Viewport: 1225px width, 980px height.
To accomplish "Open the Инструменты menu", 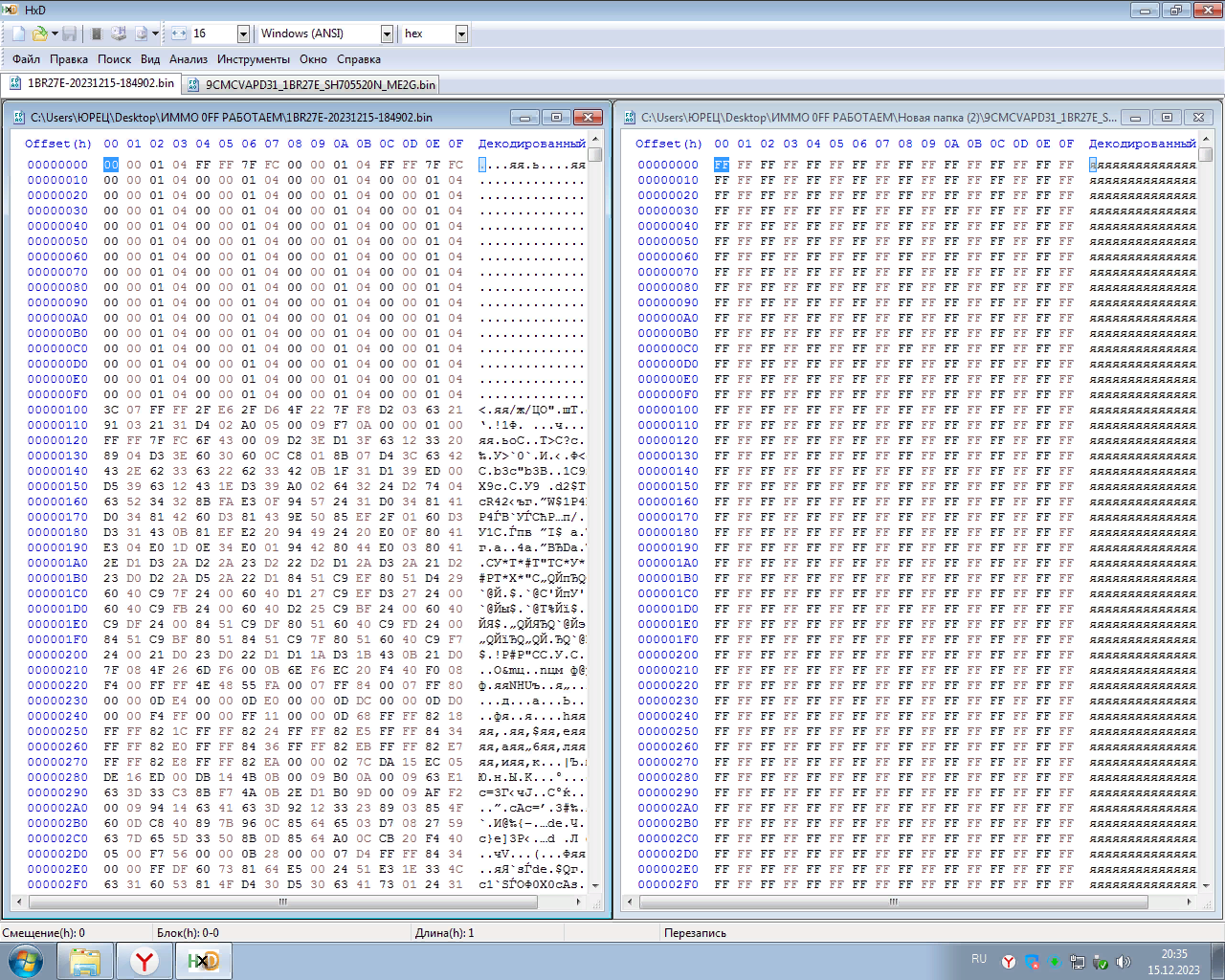I will (253, 59).
